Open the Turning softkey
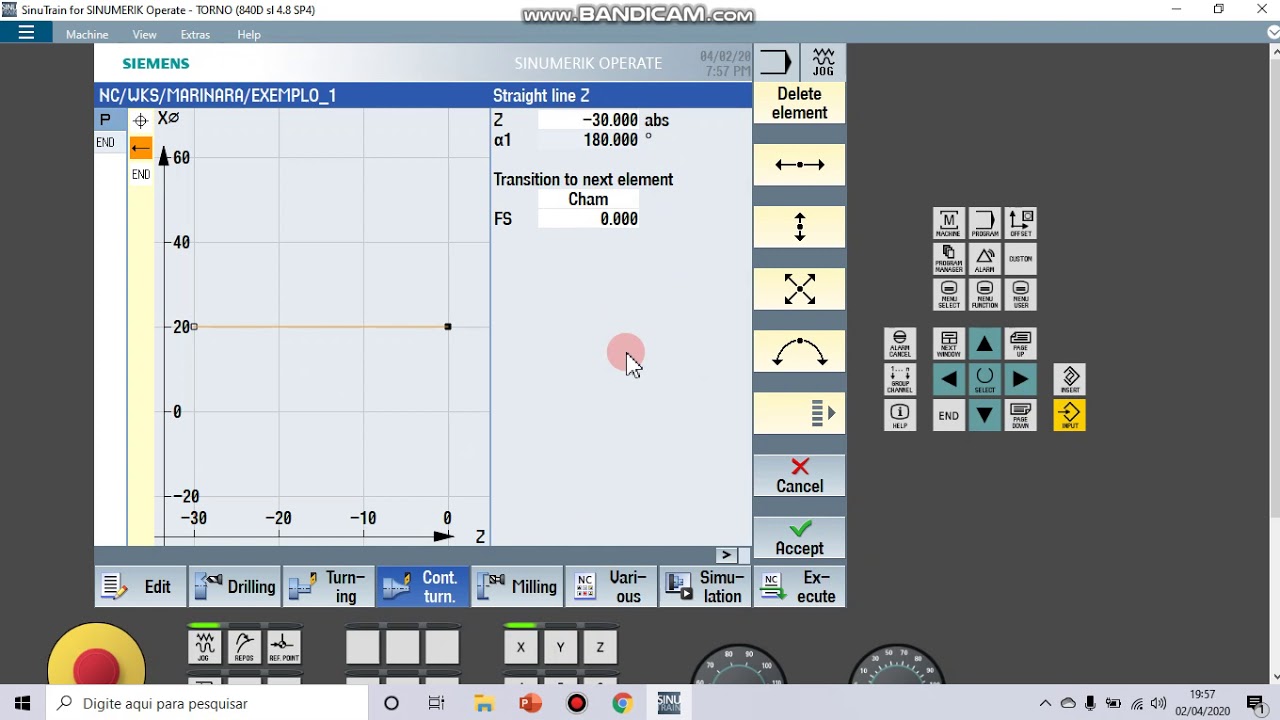The image size is (1280, 720). pyautogui.click(x=328, y=587)
